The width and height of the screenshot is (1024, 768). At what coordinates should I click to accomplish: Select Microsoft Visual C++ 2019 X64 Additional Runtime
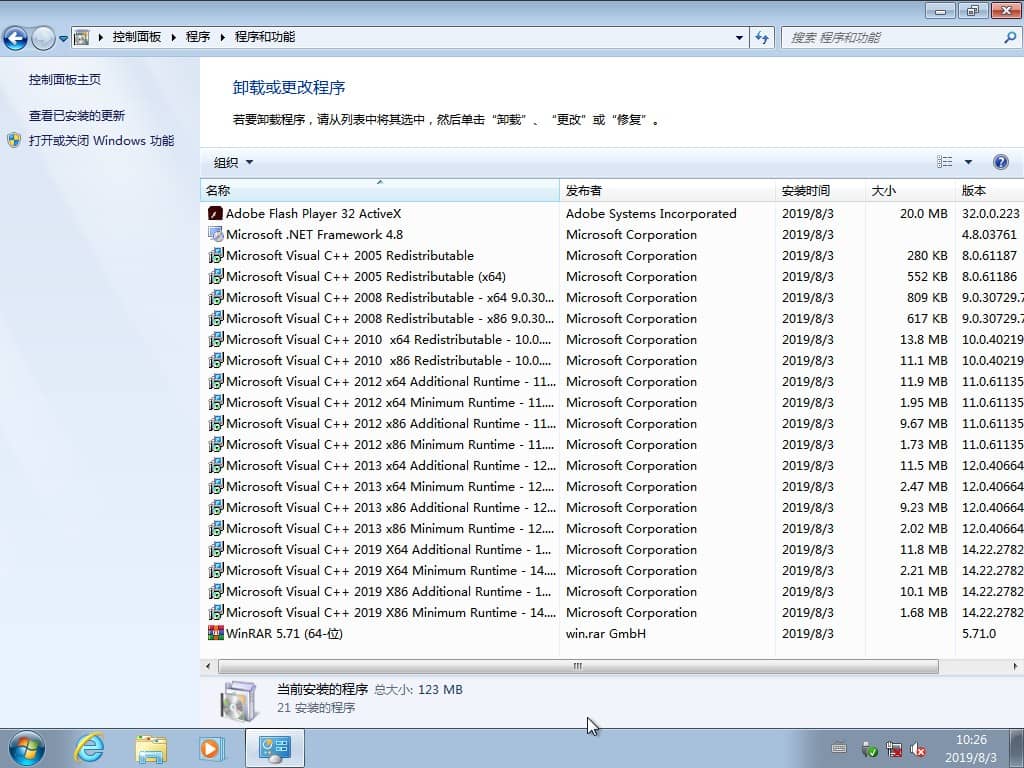coord(389,549)
